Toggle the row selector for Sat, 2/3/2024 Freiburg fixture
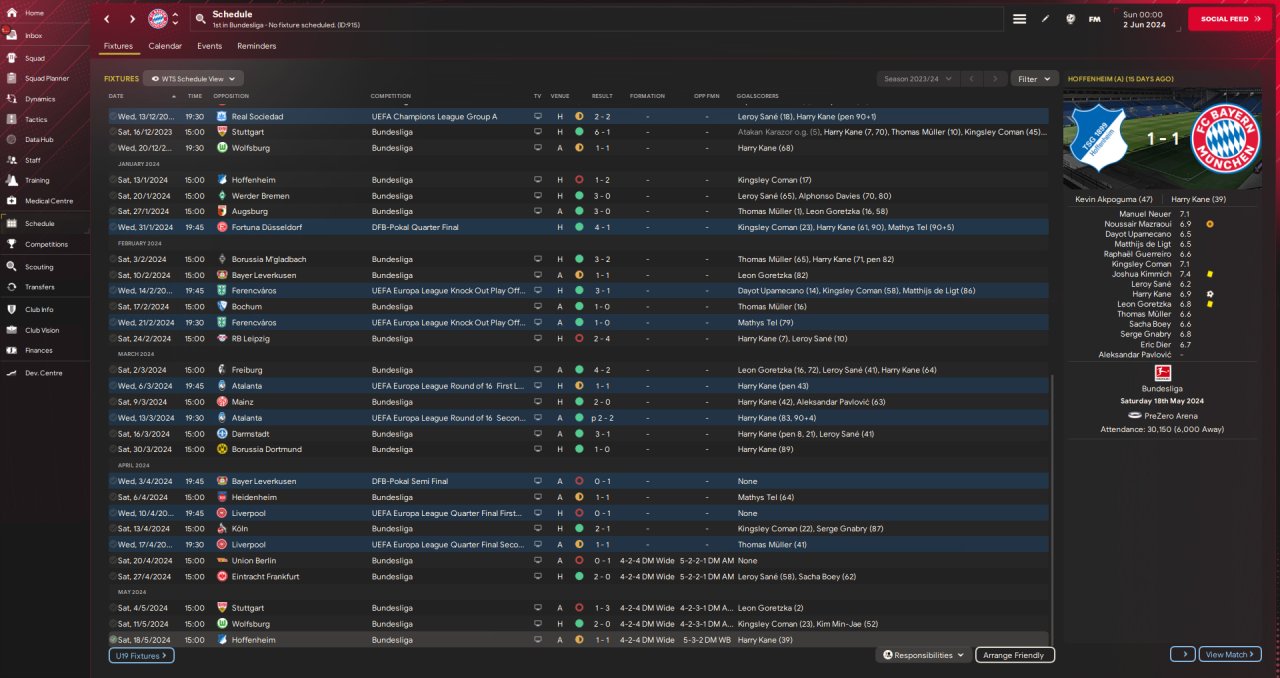 tap(113, 370)
